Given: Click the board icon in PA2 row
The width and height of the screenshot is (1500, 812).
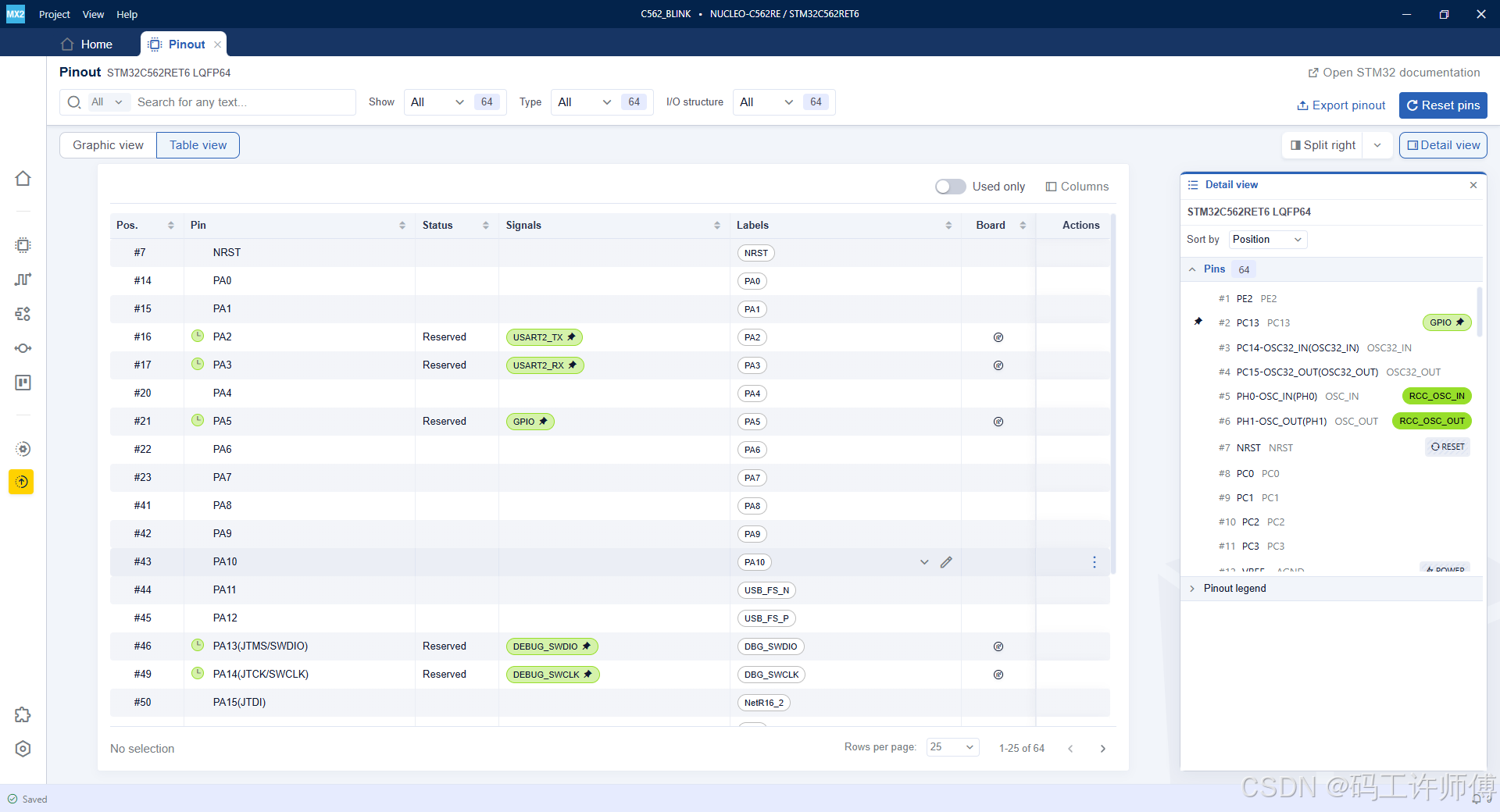Looking at the screenshot, I should [x=998, y=337].
